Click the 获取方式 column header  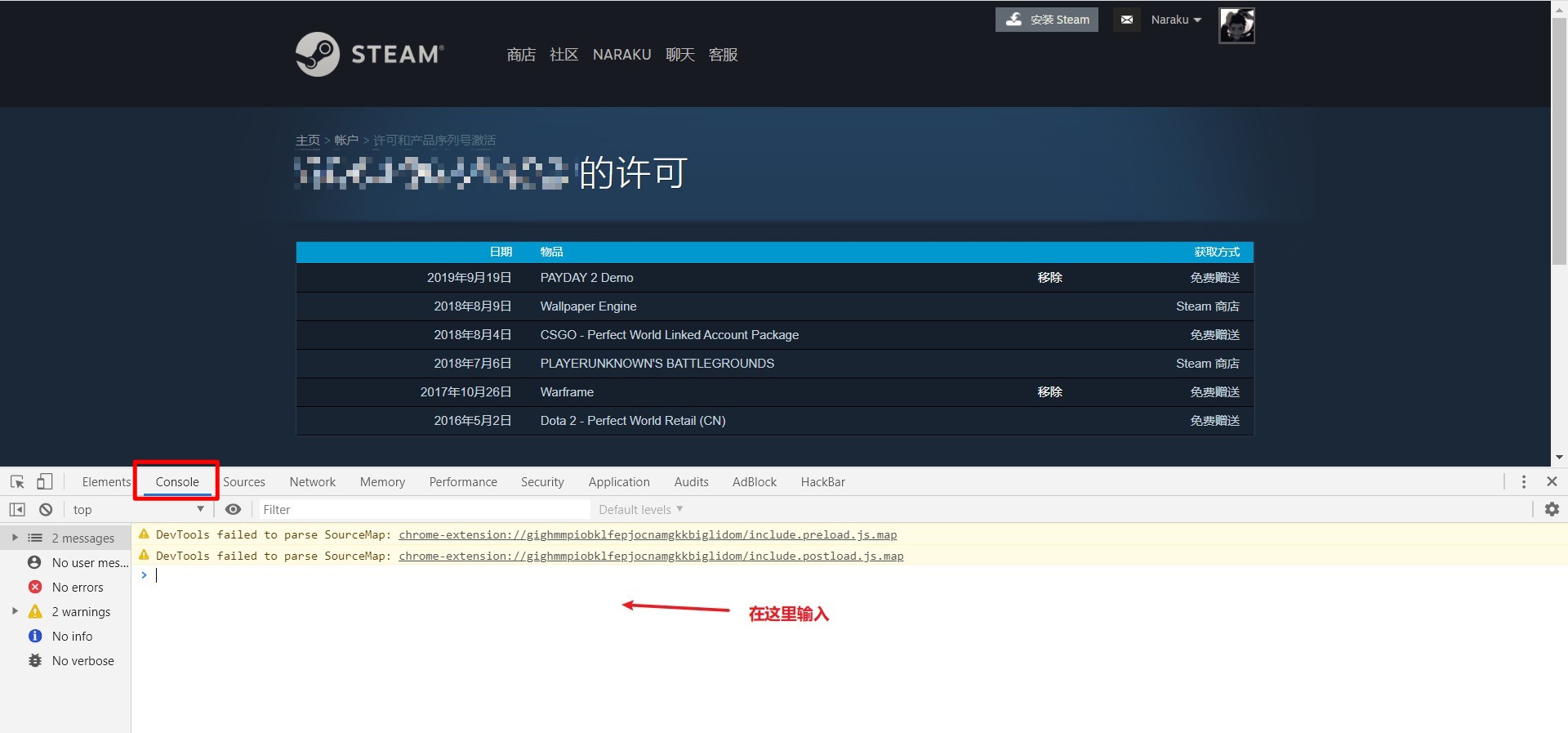tap(1217, 252)
